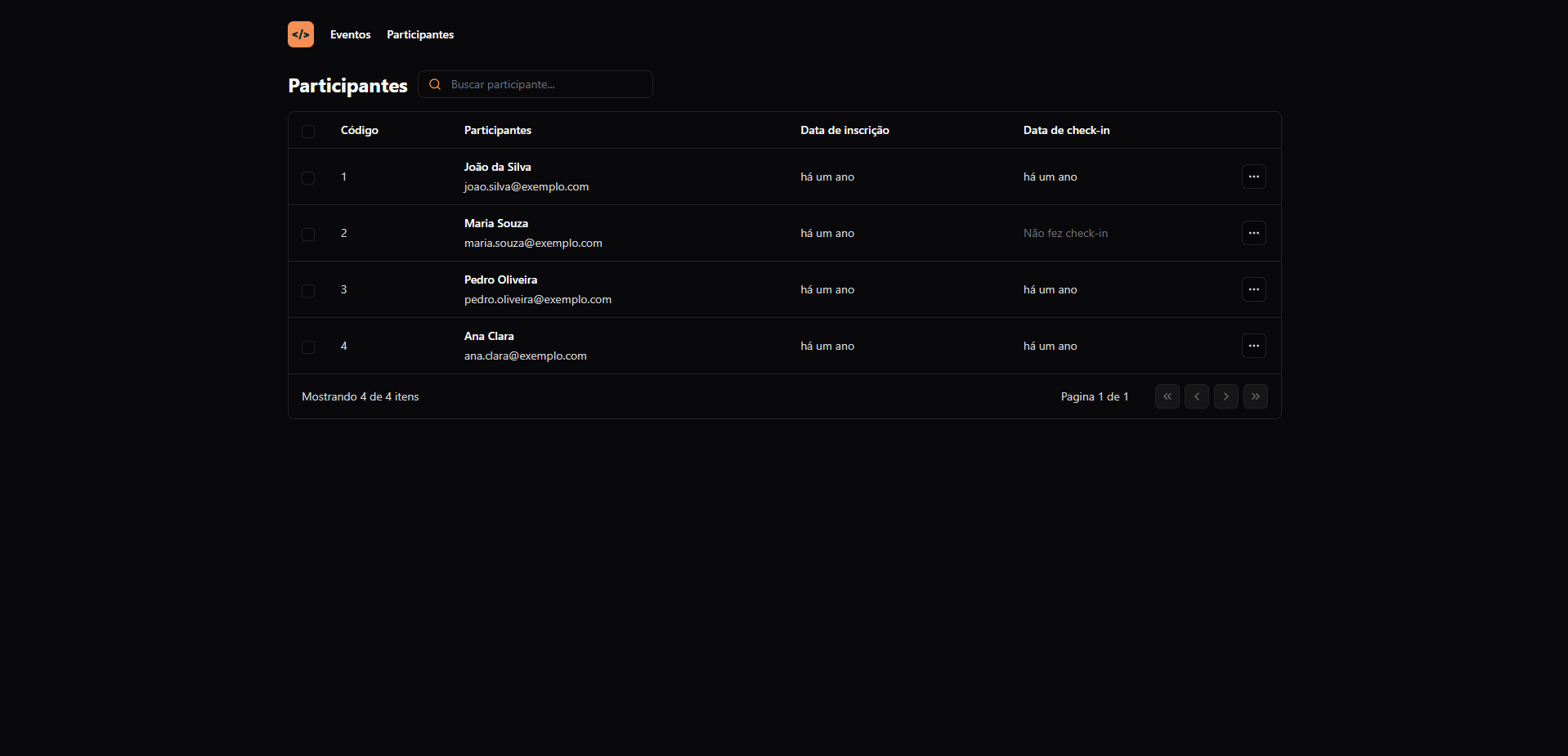The image size is (1568, 756).
Task: Click the orange code logo icon
Action: tap(300, 34)
